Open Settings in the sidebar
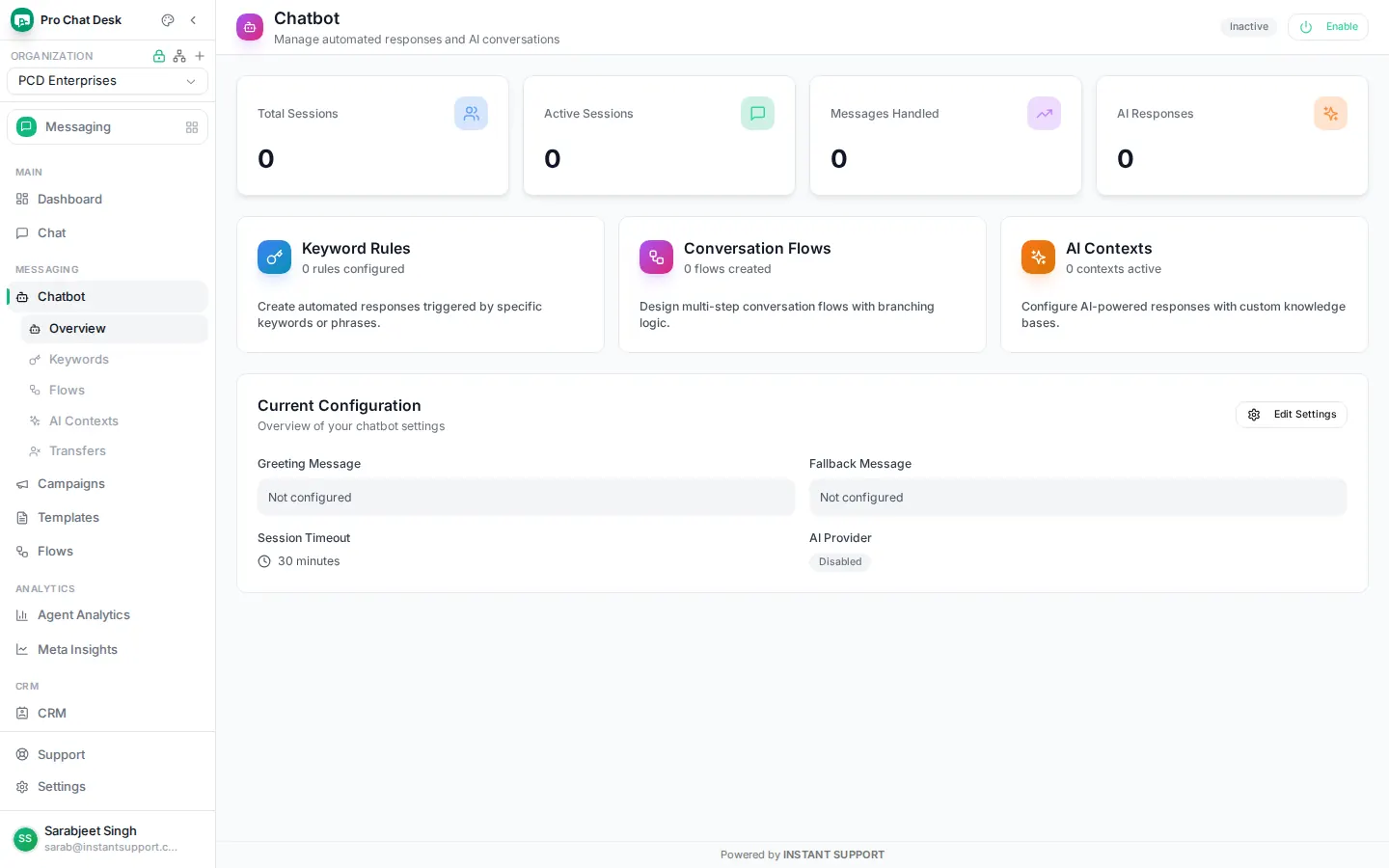The image size is (1389, 868). click(107, 787)
